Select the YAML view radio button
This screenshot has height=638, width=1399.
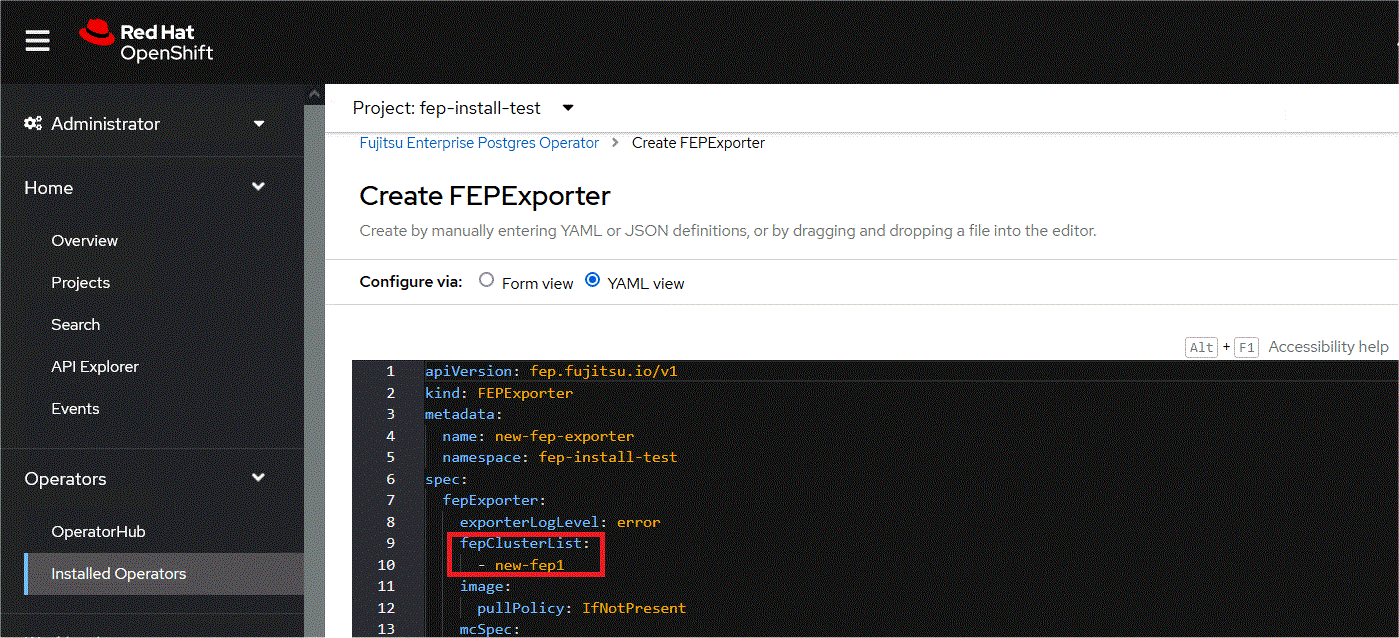(x=593, y=281)
